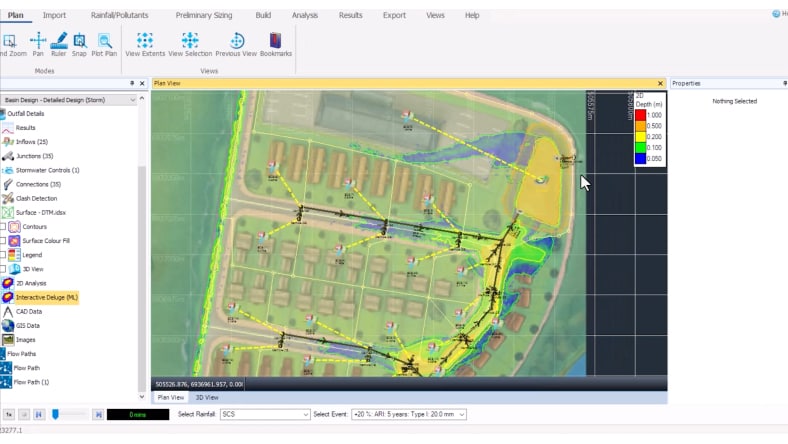Click the 2D Analysis icon
788x444 pixels.
[x=7, y=283]
